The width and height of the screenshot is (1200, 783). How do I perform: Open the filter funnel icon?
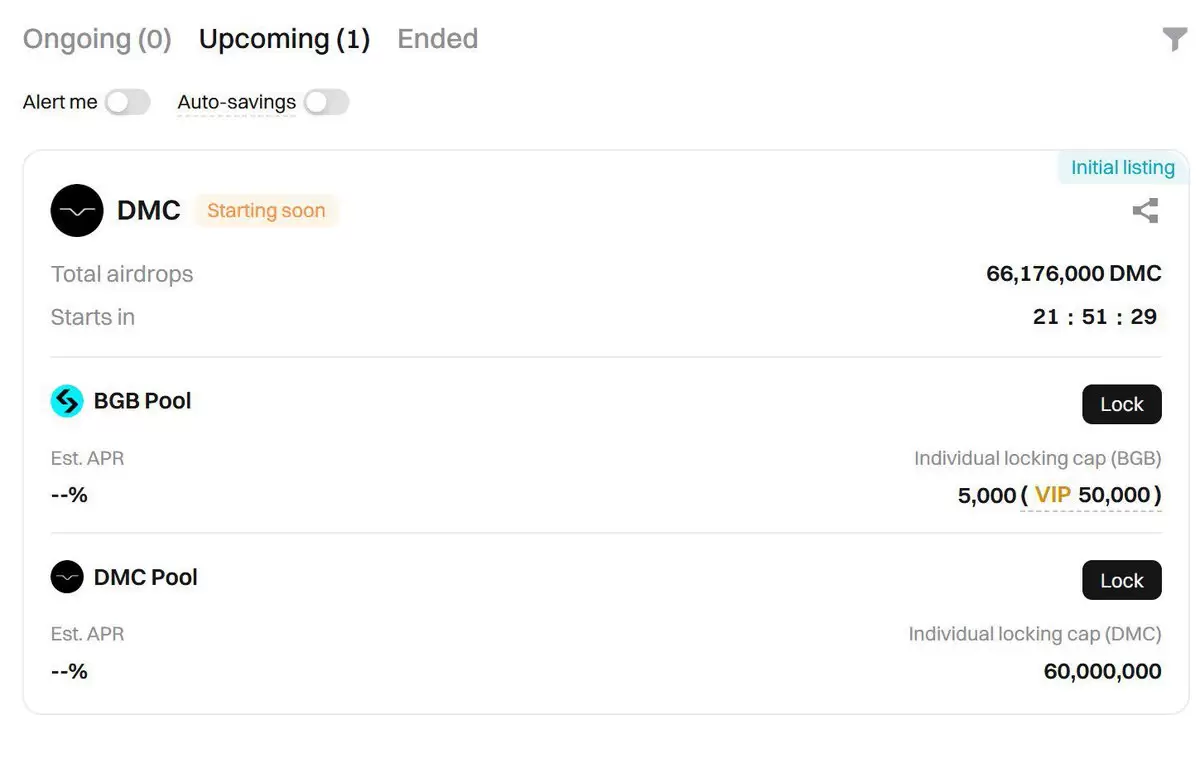[x=1174, y=39]
